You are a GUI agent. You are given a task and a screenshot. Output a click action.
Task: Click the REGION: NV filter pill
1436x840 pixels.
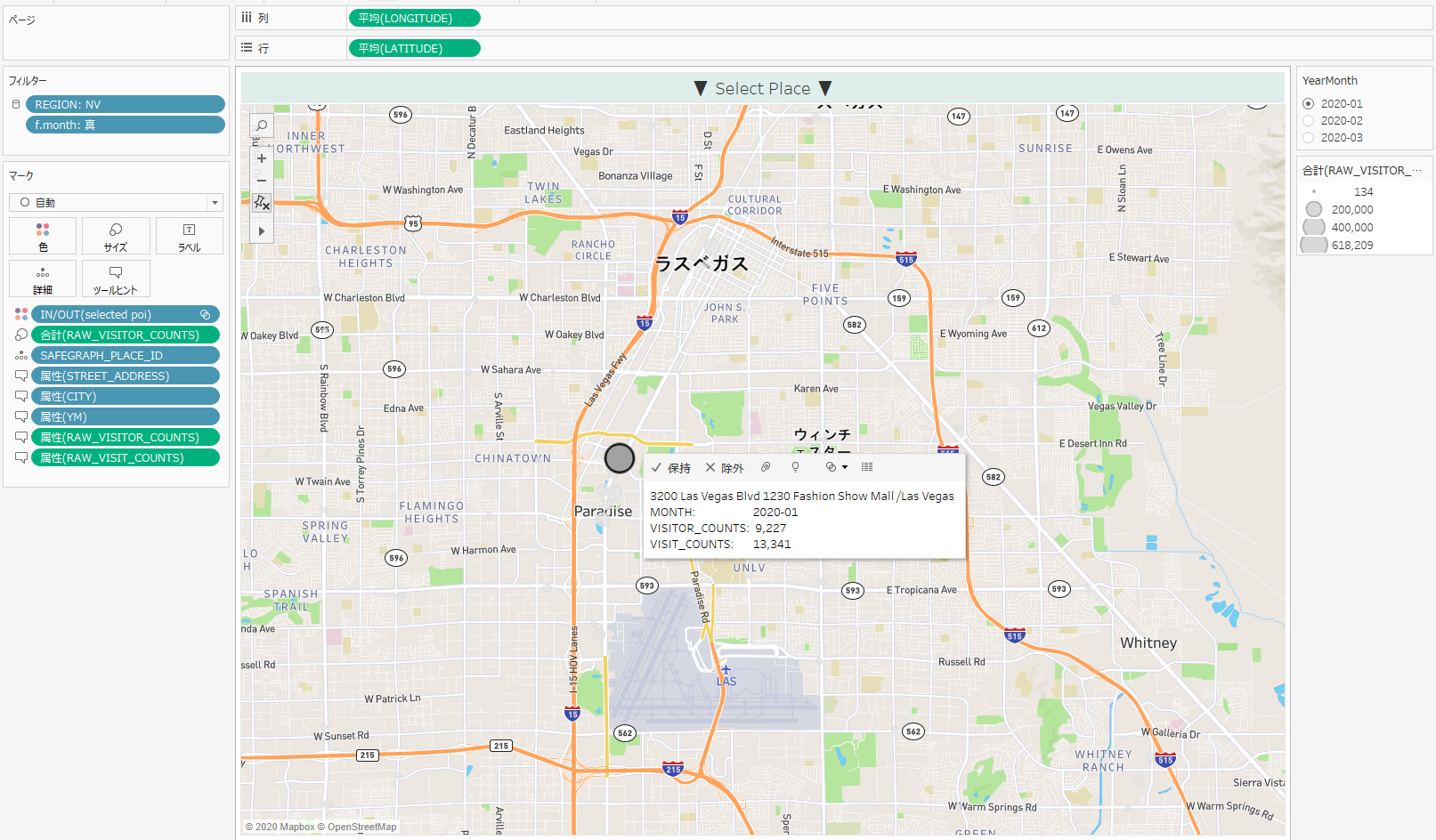[125, 104]
